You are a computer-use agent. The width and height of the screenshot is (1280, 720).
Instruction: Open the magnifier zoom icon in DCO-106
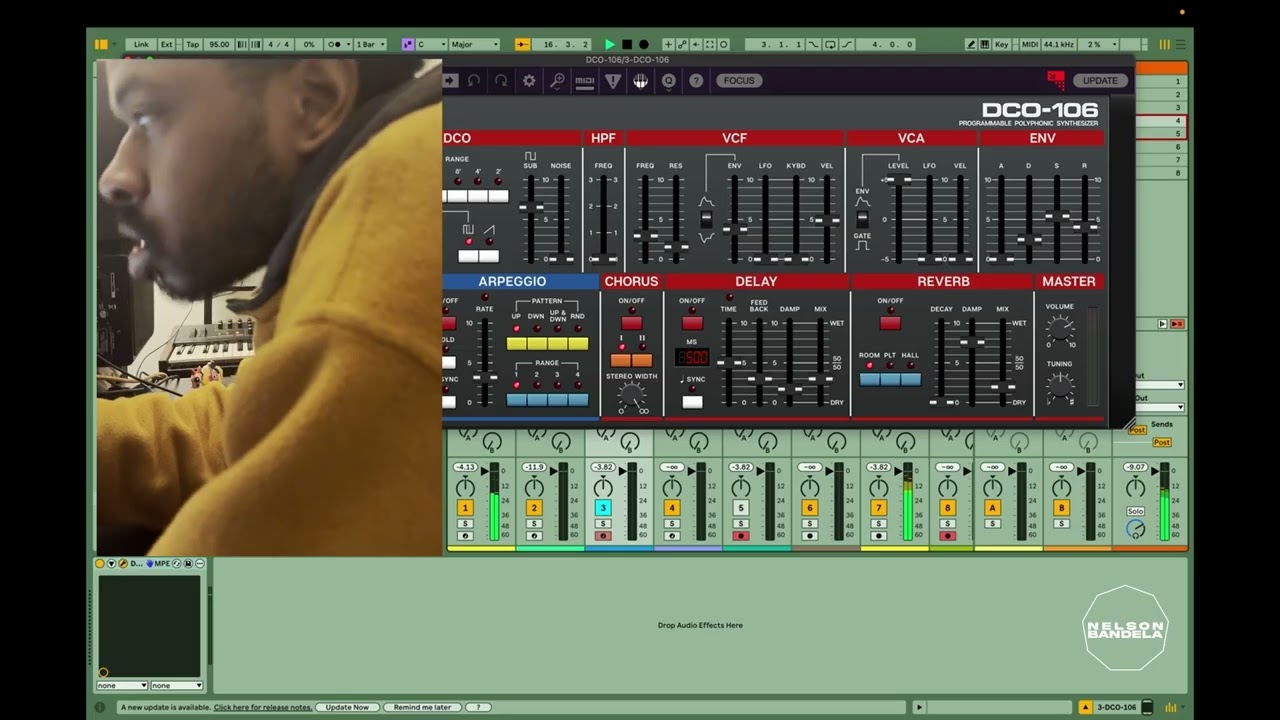coord(557,81)
